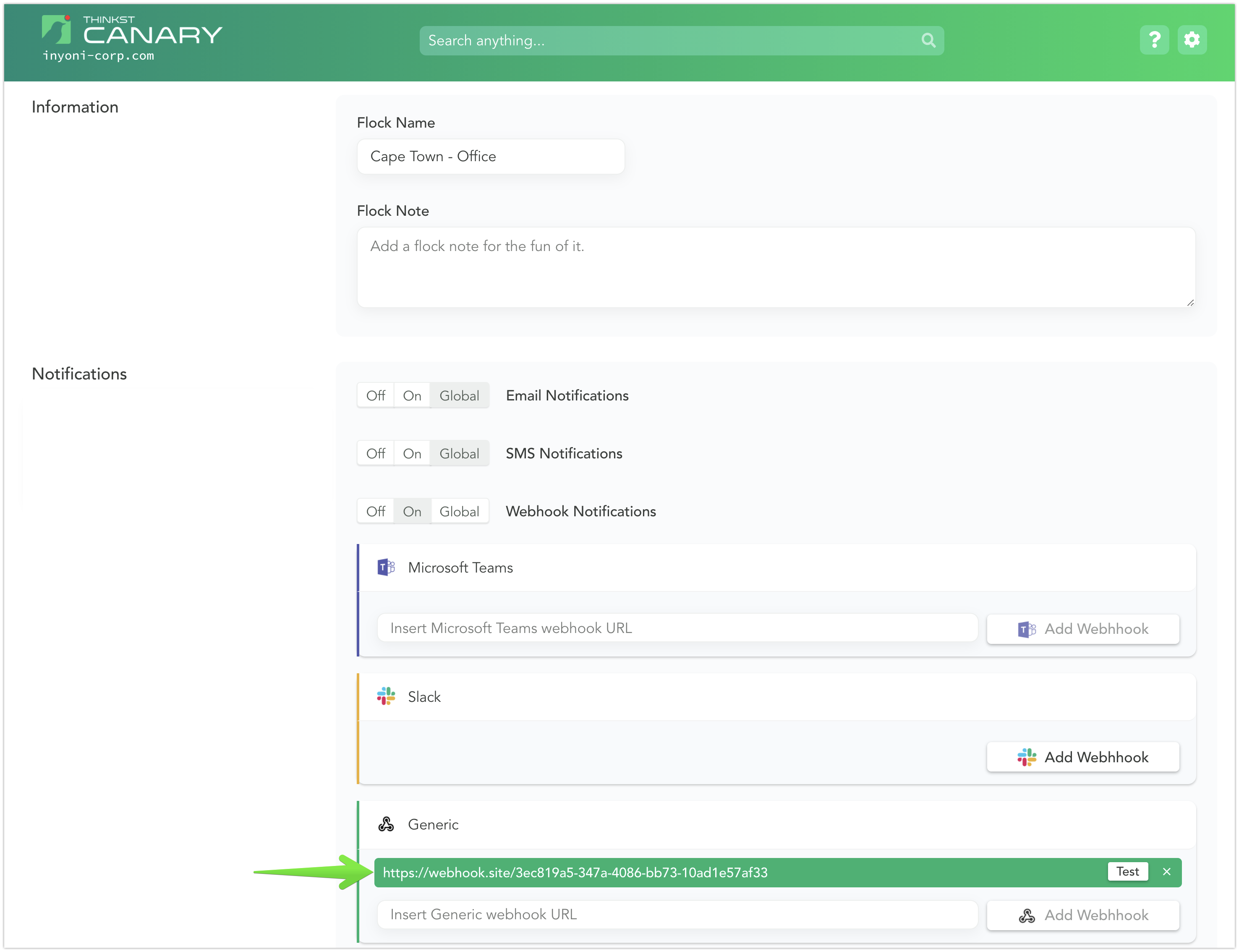Set Webhook Notifications to On
This screenshot has width=1239, height=952.
pyautogui.click(x=412, y=511)
